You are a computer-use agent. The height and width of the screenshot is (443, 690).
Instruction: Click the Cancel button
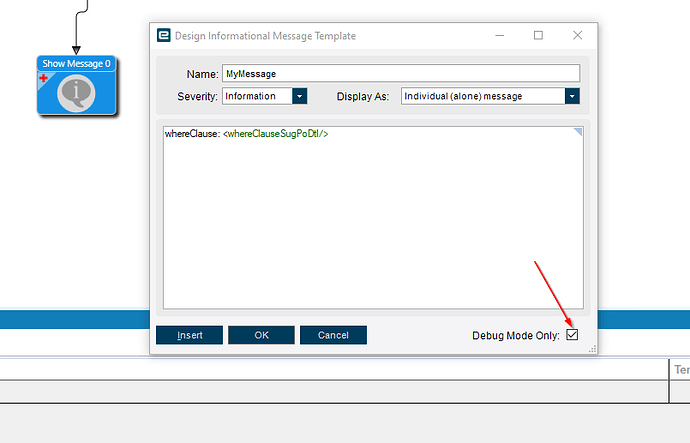click(333, 335)
